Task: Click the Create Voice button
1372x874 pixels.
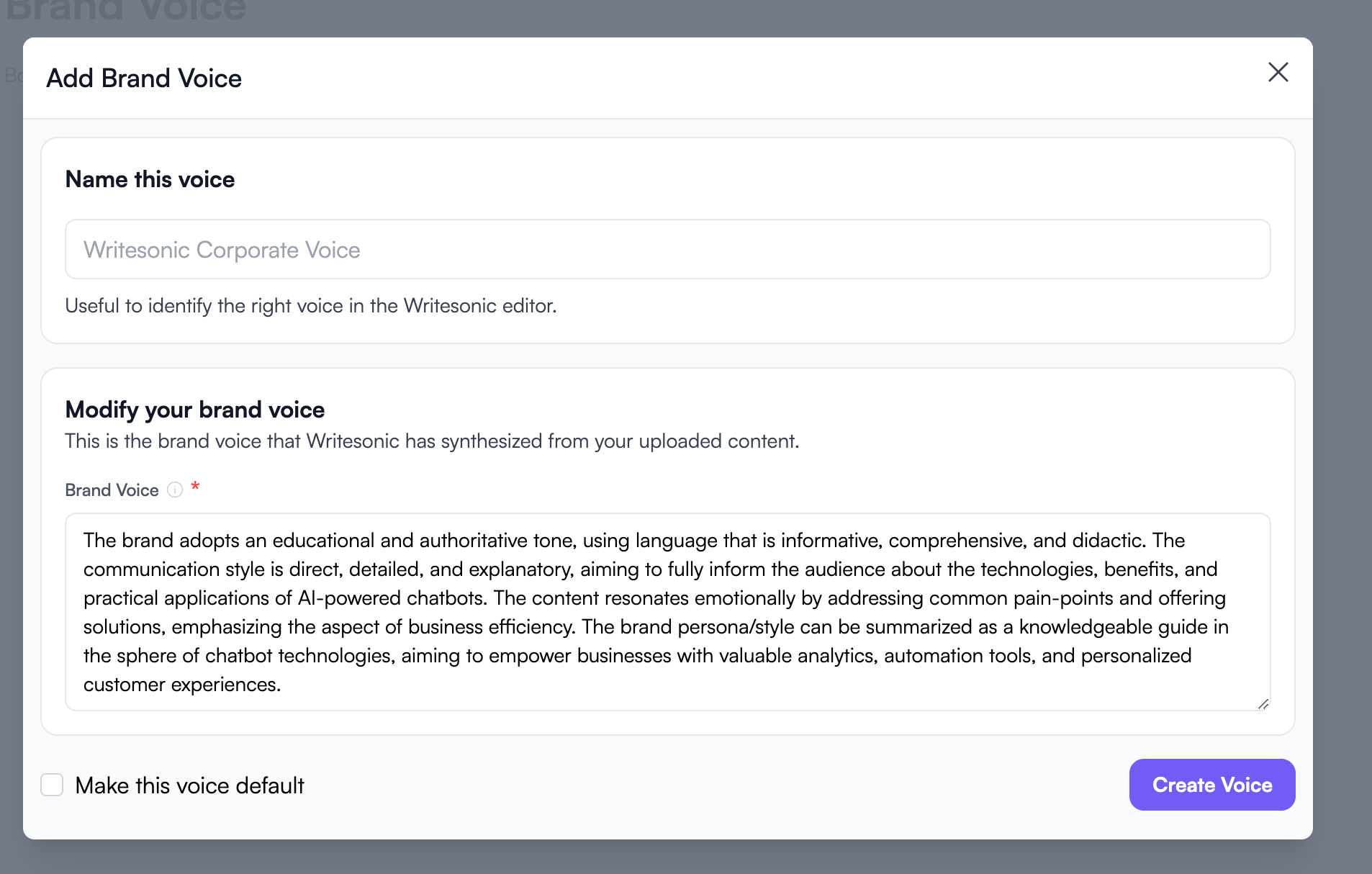Action: click(x=1211, y=785)
